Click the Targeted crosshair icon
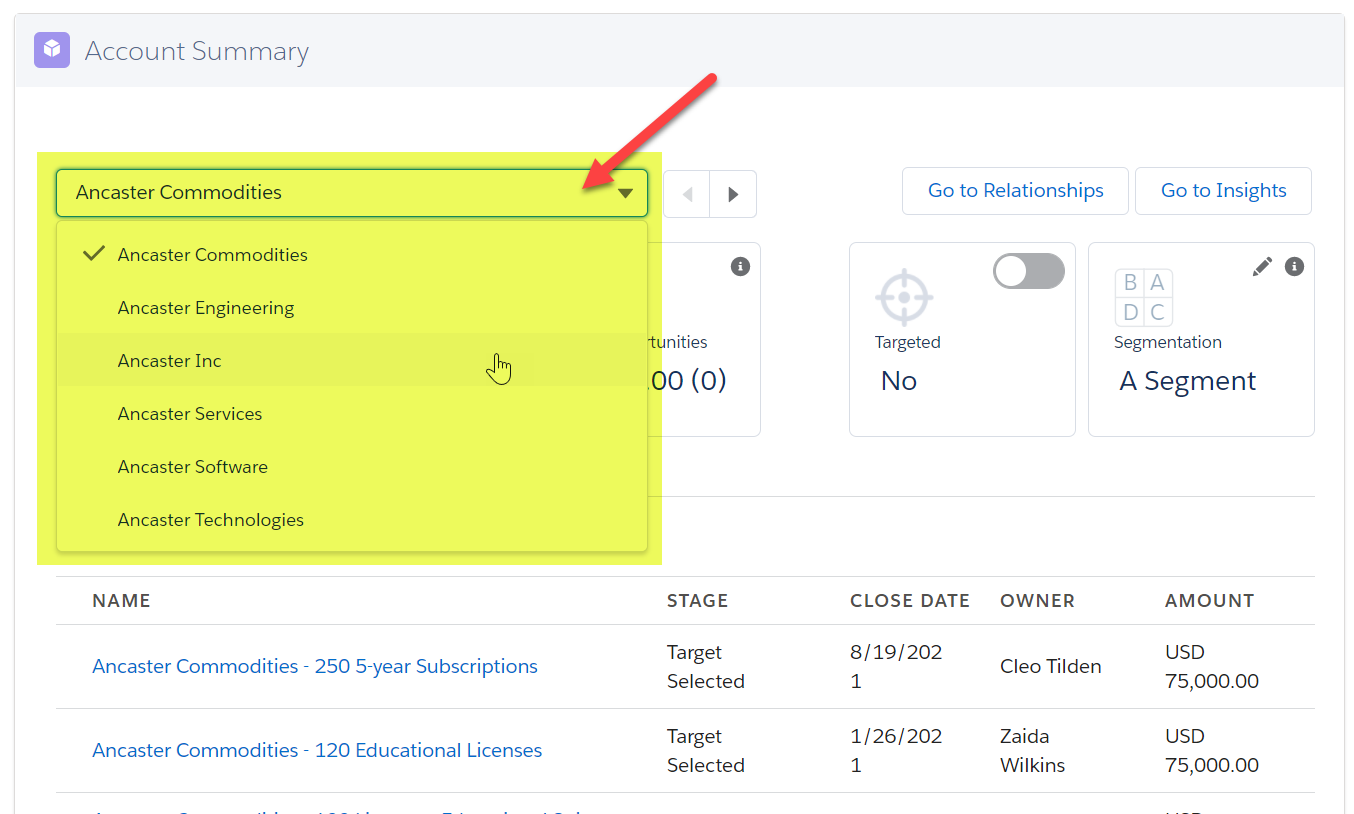 pyautogui.click(x=904, y=297)
